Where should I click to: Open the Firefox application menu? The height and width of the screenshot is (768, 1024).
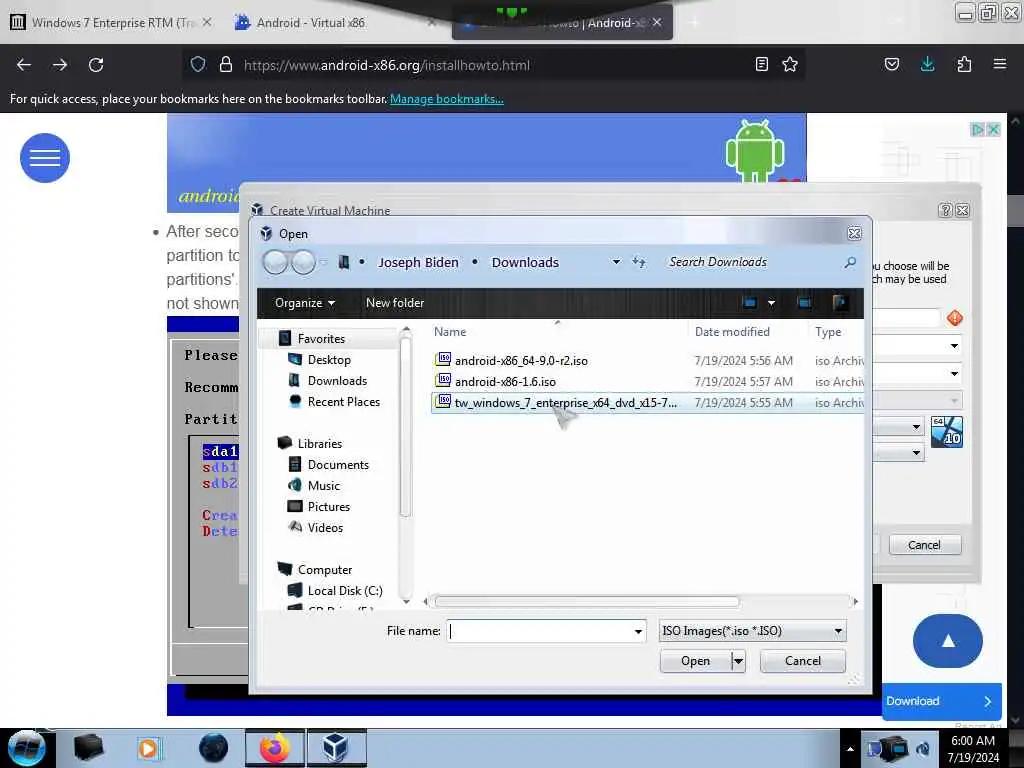999,64
